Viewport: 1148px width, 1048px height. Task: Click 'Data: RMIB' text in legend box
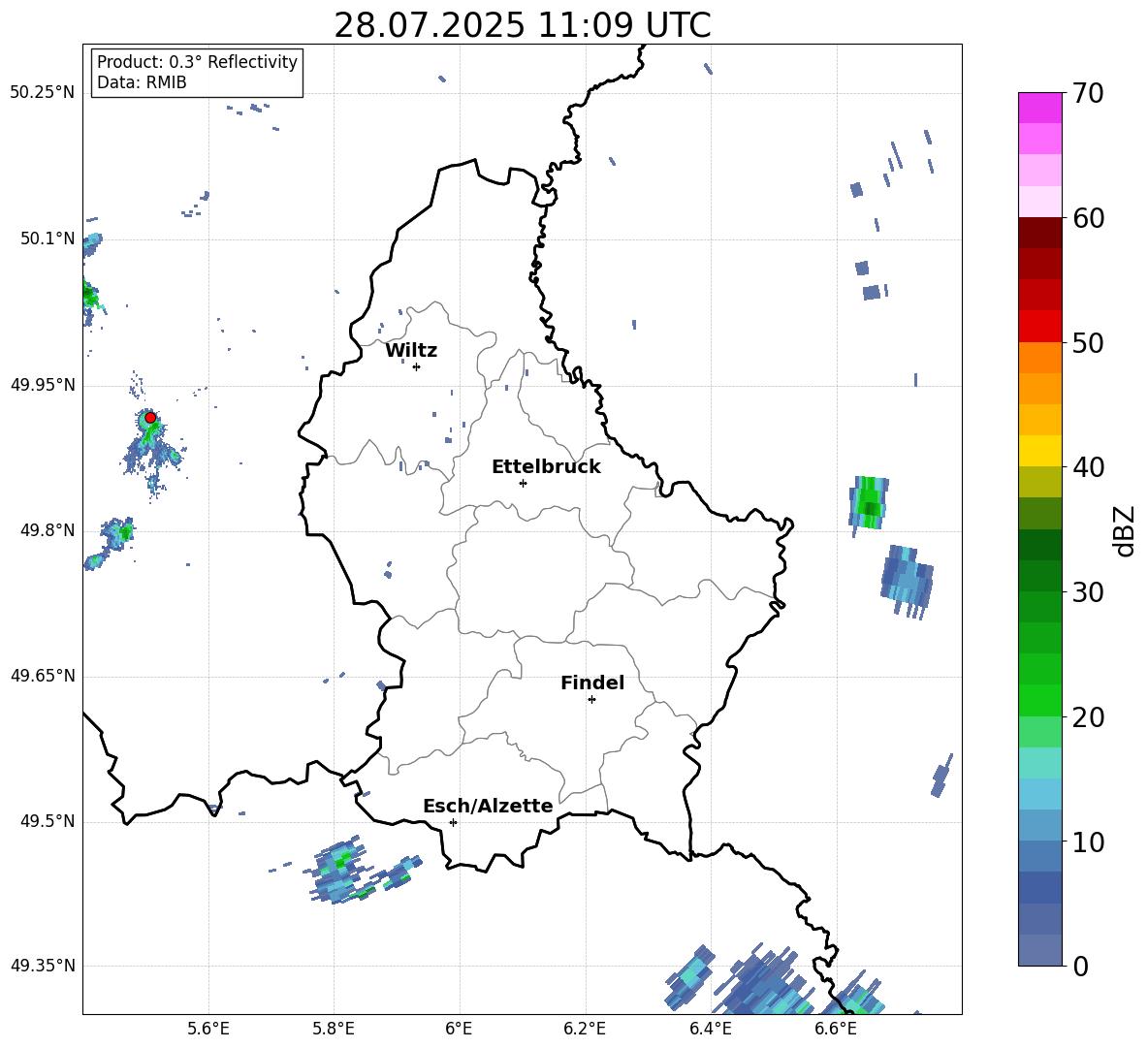142,82
